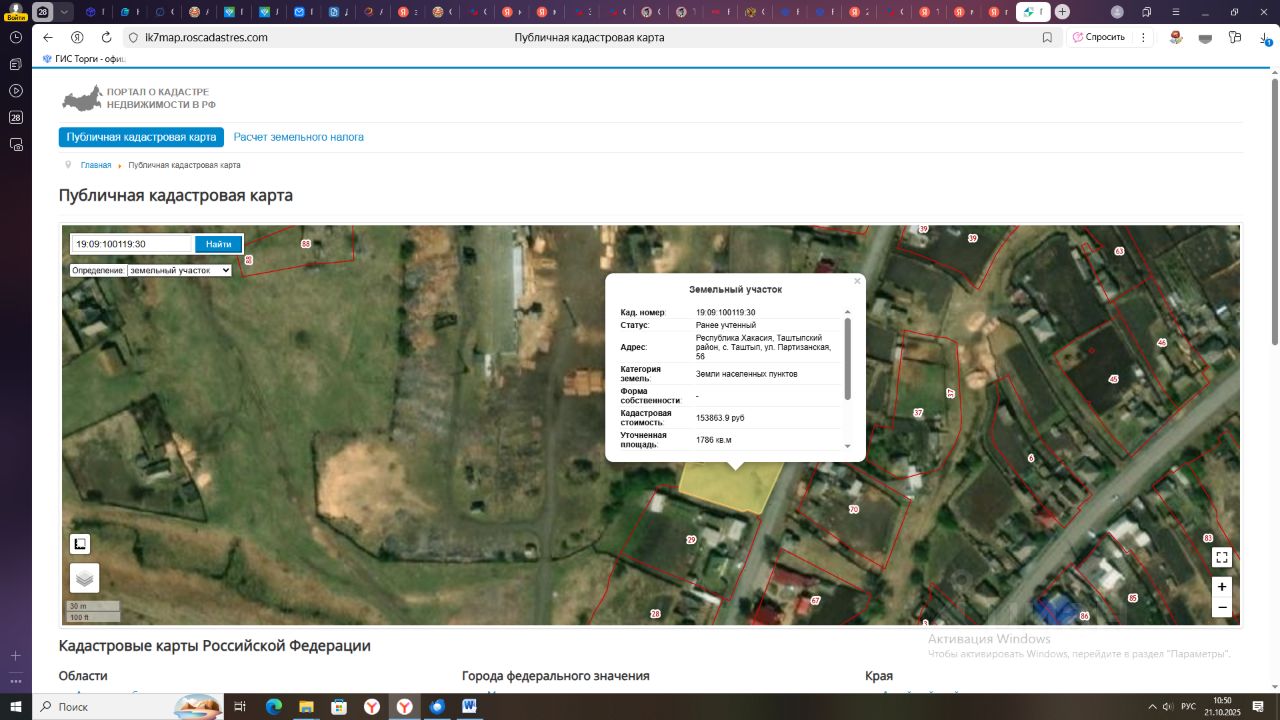Open a new browser tab

coord(1062,12)
